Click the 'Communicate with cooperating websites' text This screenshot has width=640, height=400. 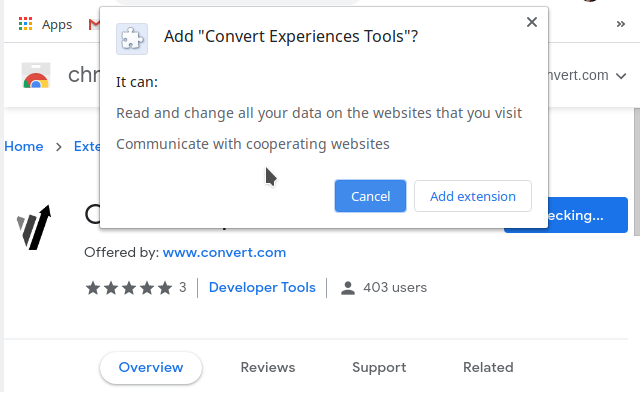pyautogui.click(x=253, y=144)
